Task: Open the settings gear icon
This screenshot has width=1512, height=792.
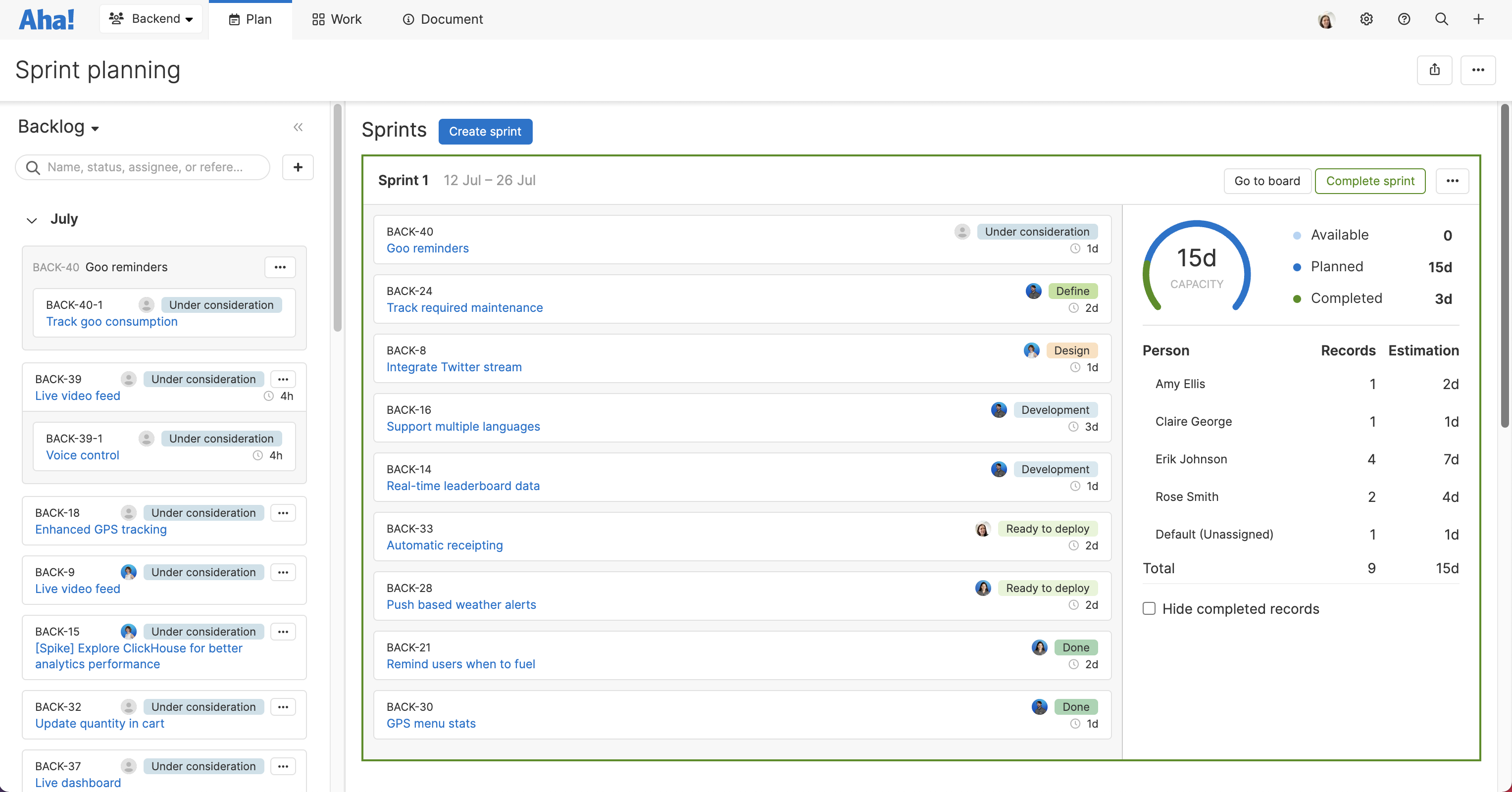Action: (x=1366, y=19)
